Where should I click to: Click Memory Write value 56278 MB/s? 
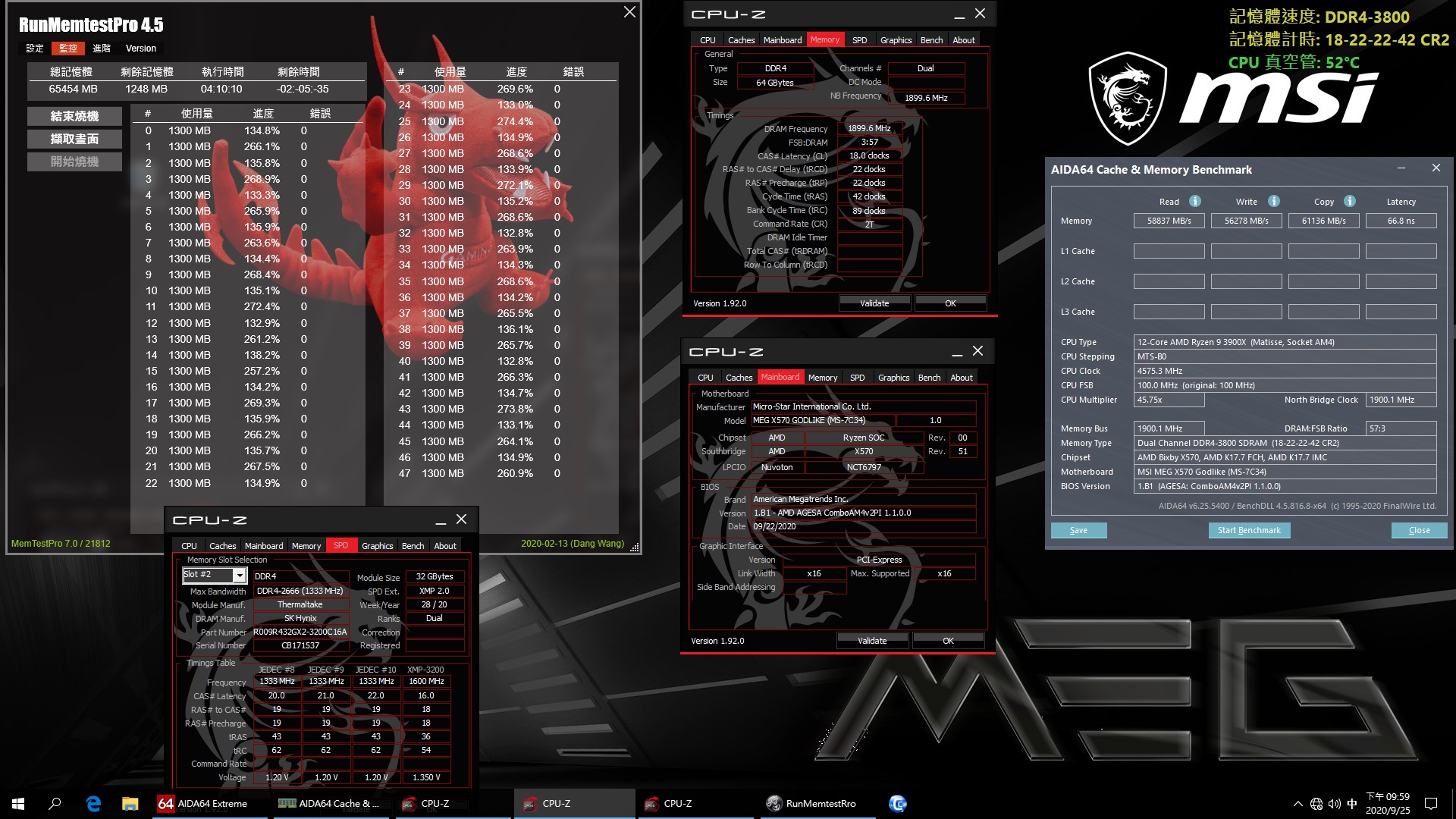[x=1246, y=221]
